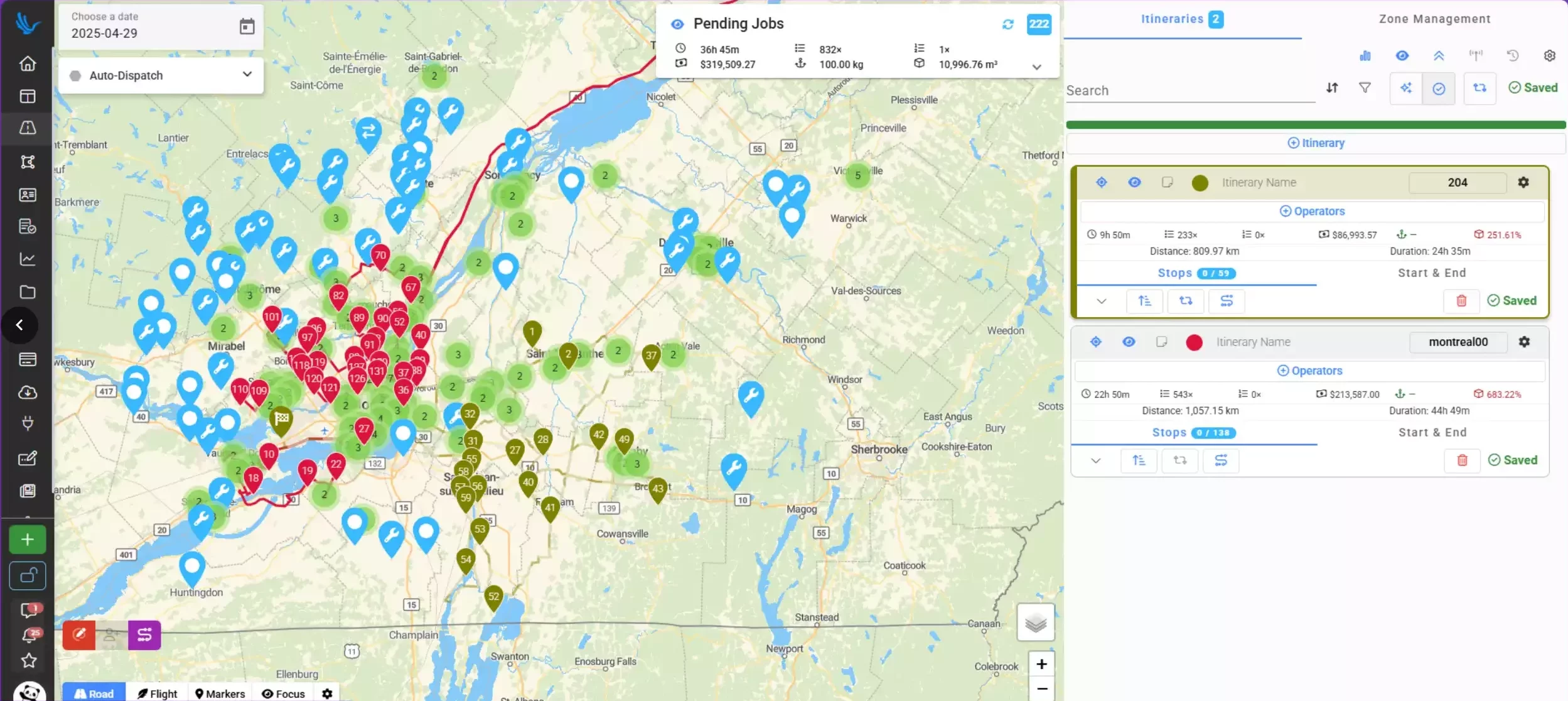1568x701 pixels.
Task: Expand itinerary 204 stop list chevron
Action: (1101, 301)
